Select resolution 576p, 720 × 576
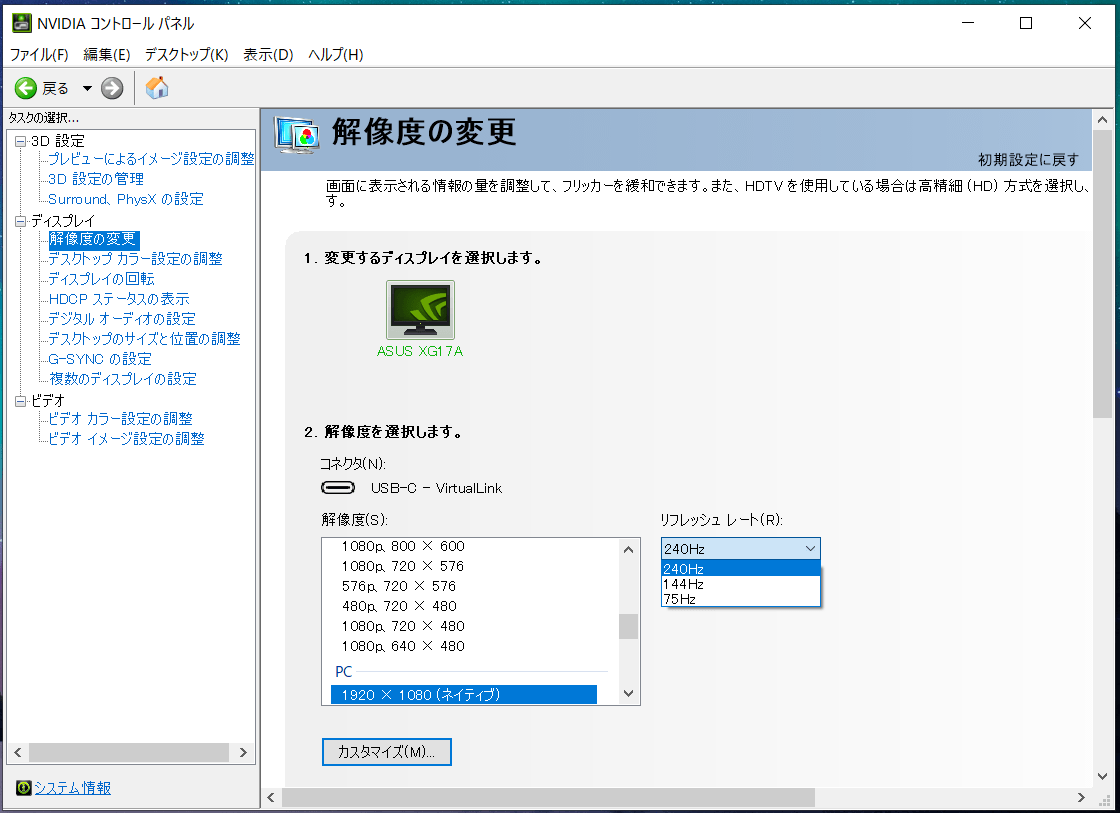This screenshot has width=1120, height=813. 399,586
